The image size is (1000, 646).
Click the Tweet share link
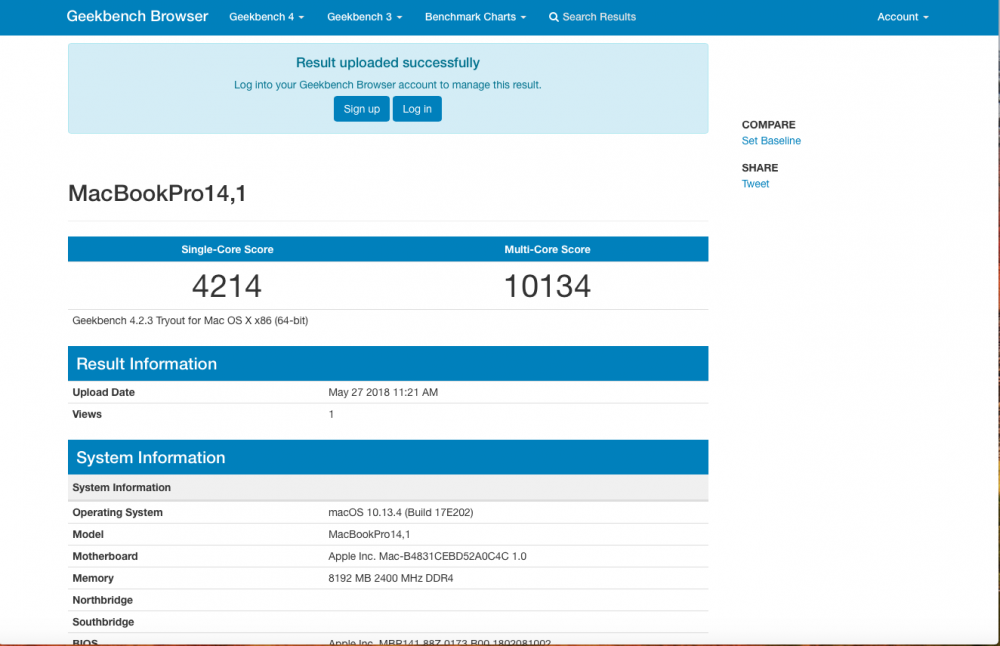point(755,184)
